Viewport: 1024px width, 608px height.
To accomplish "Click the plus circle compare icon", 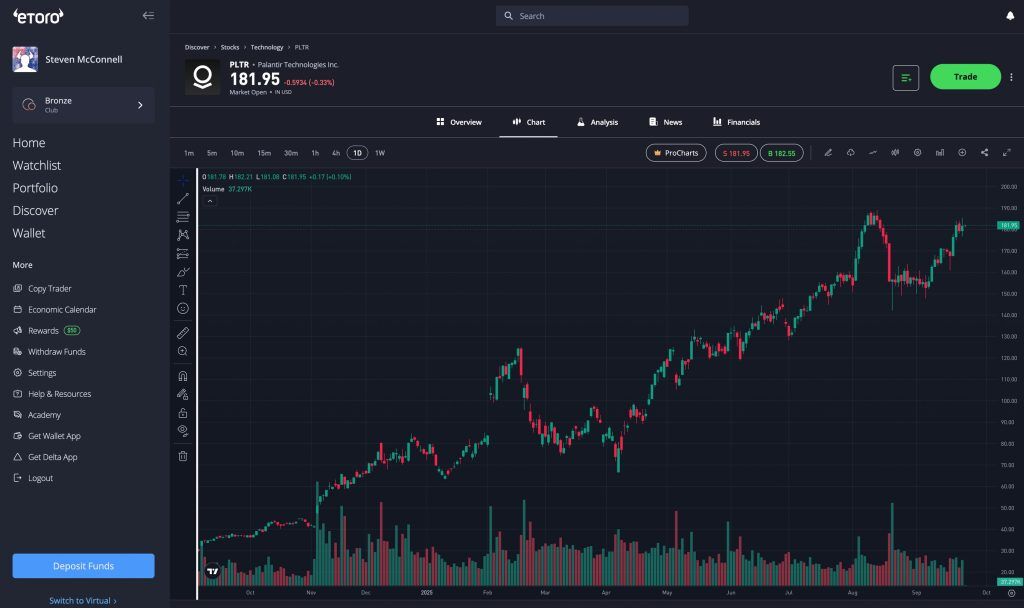I will click(x=962, y=153).
